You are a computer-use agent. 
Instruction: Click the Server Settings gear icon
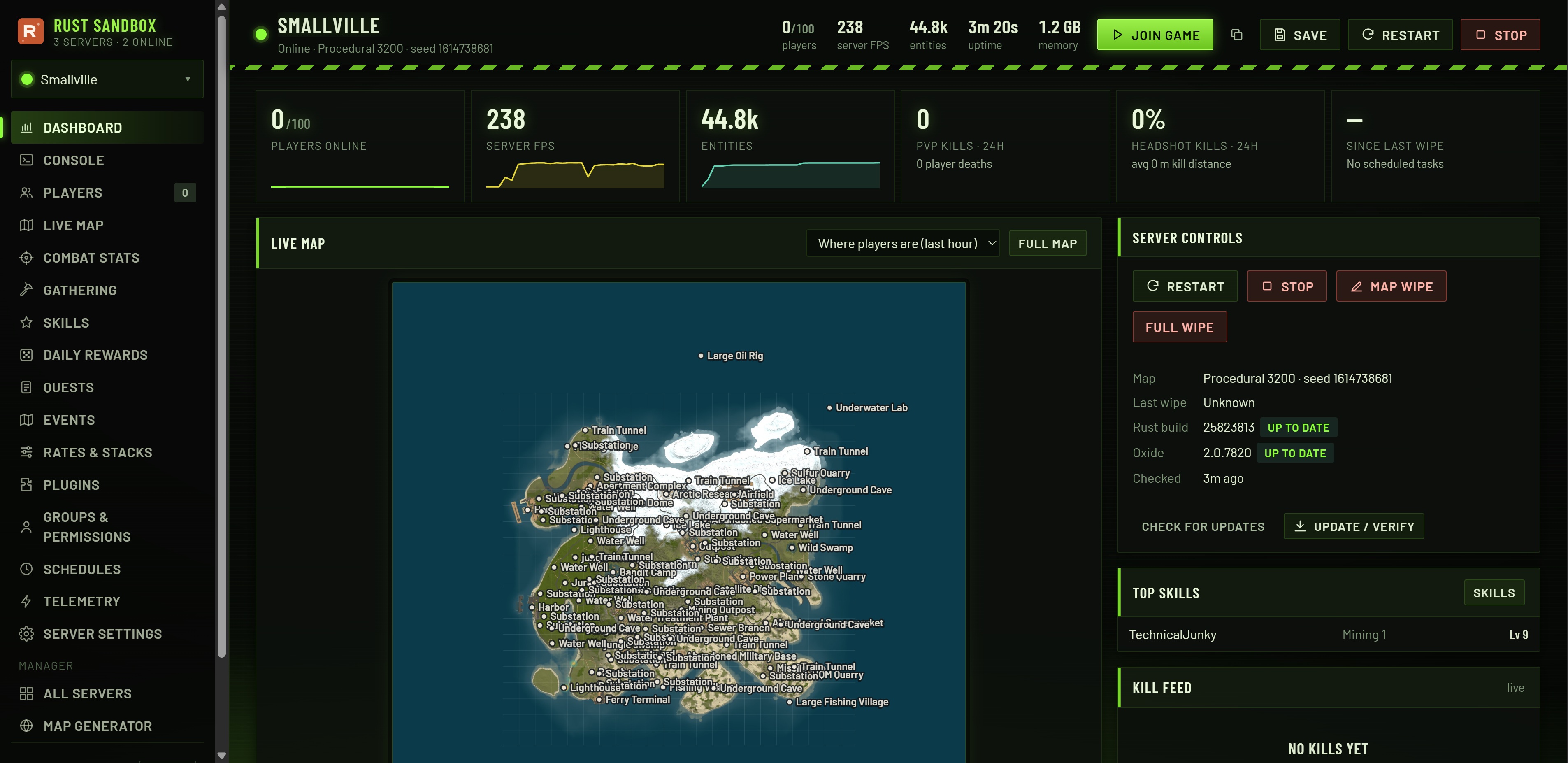coord(26,634)
